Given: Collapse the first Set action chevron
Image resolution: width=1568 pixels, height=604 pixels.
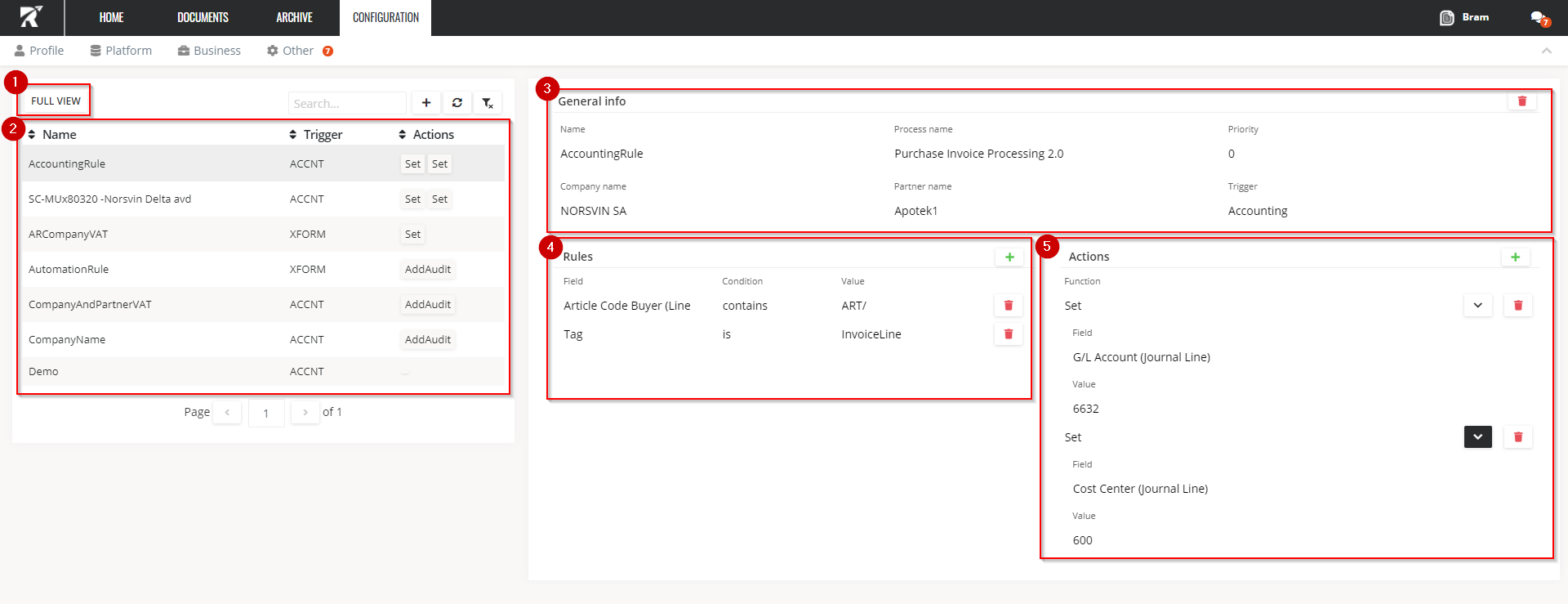Looking at the screenshot, I should tap(1477, 306).
